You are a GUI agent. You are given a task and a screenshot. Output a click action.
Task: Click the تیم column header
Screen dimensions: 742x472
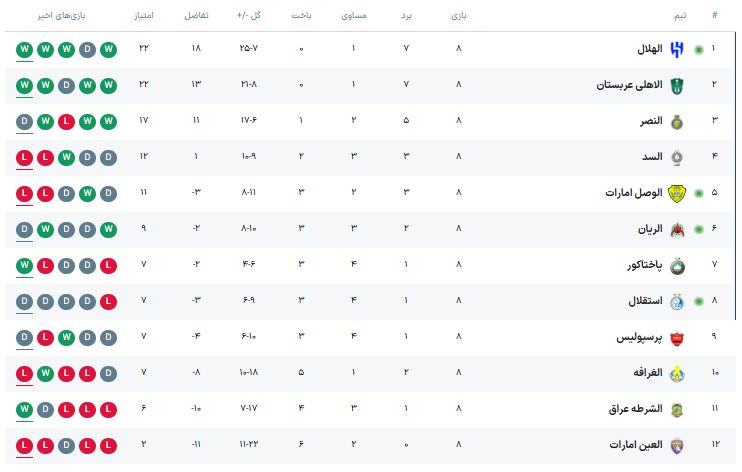point(680,16)
